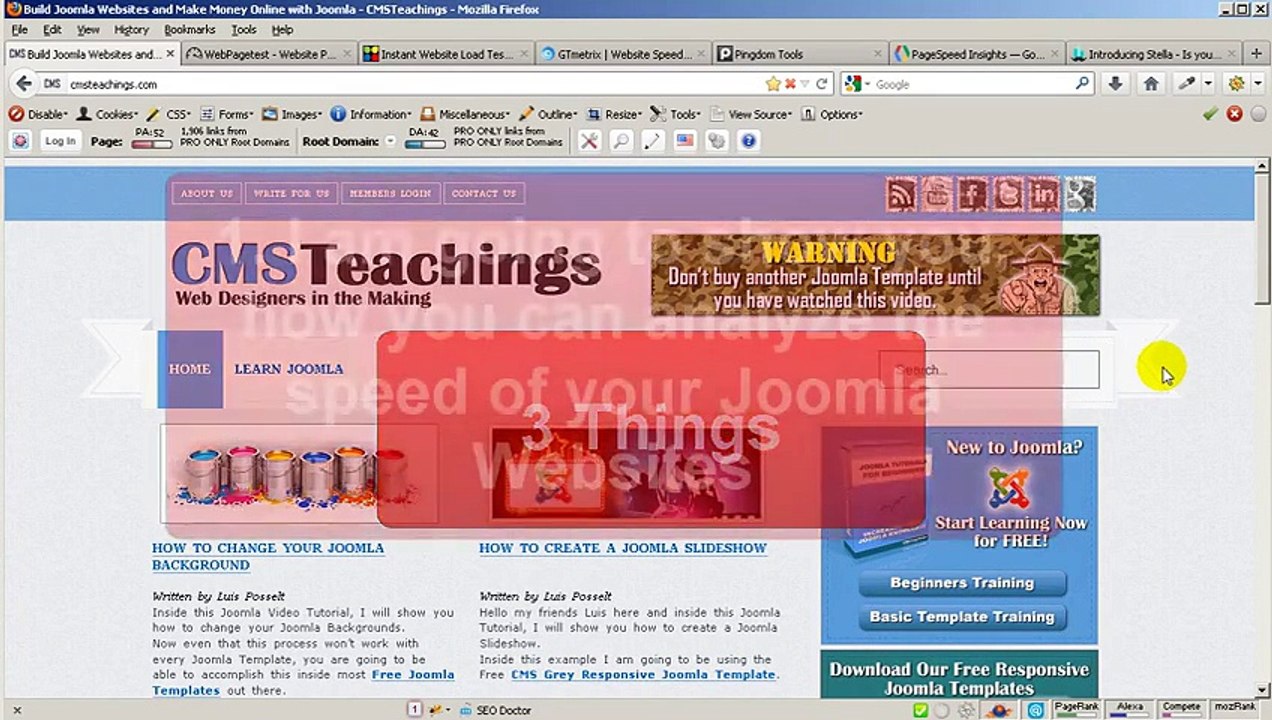Image resolution: width=1272 pixels, height=720 pixels.
Task: Click the Home button in Firefox toolbar
Action: pos(1151,84)
